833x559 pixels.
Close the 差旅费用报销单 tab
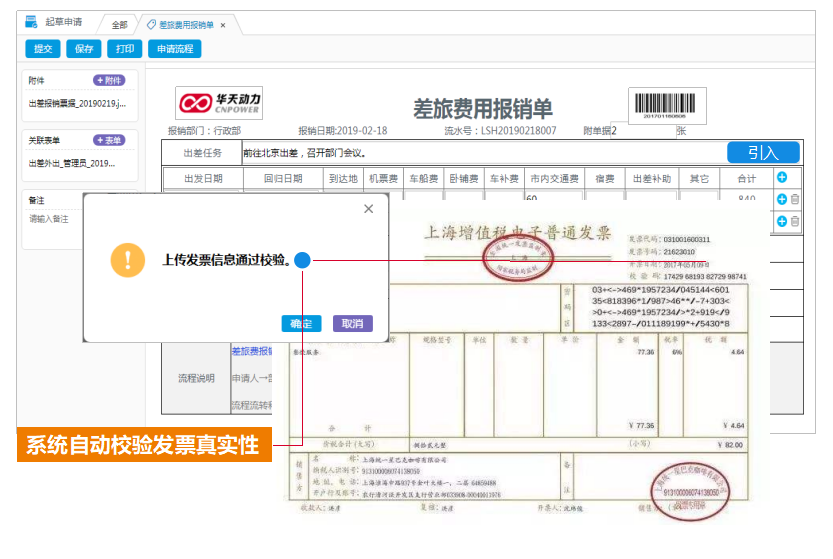223,24
